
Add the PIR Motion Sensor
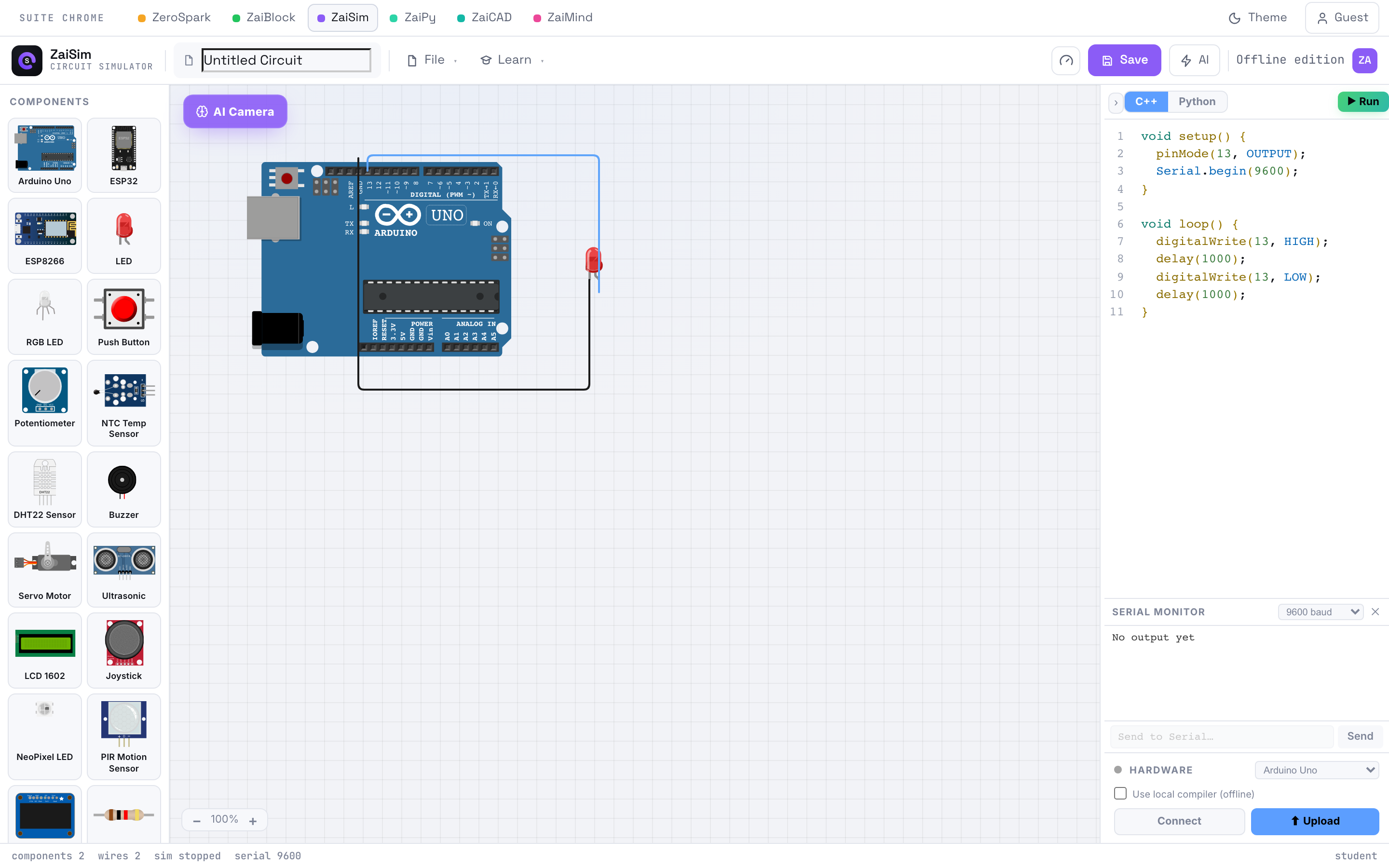tap(123, 736)
